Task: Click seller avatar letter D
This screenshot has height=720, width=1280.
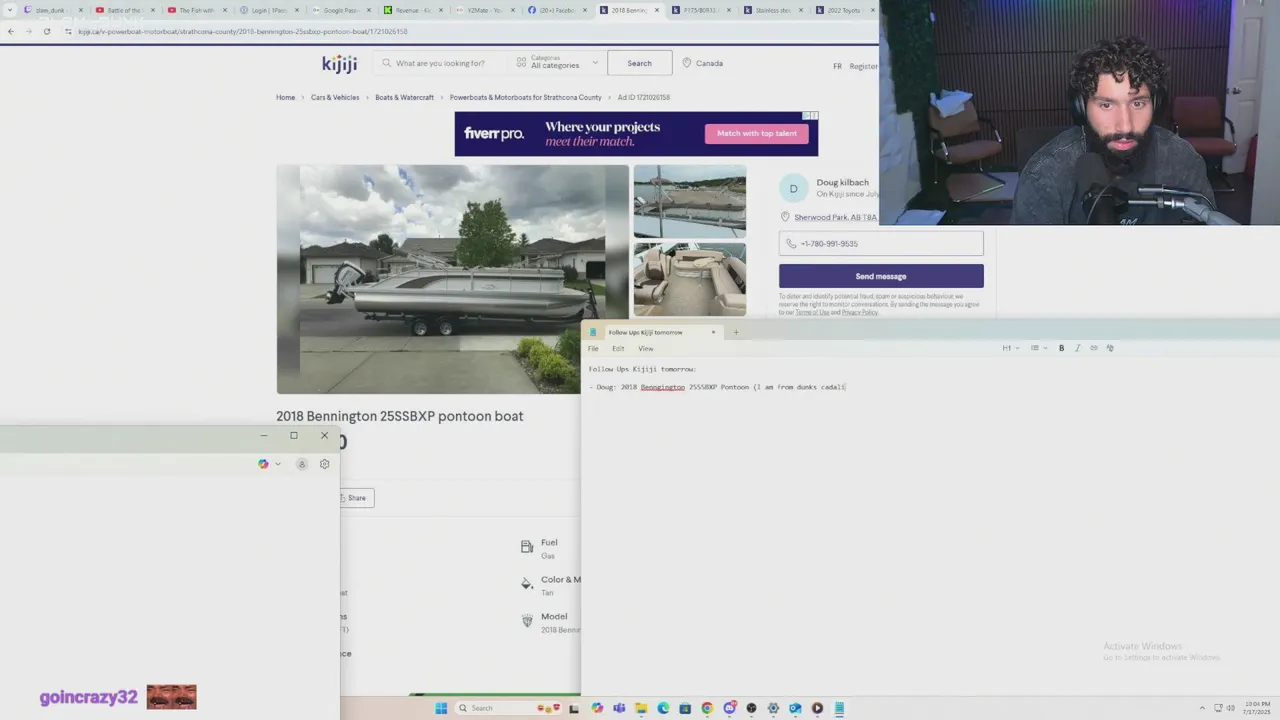Action: click(x=793, y=188)
